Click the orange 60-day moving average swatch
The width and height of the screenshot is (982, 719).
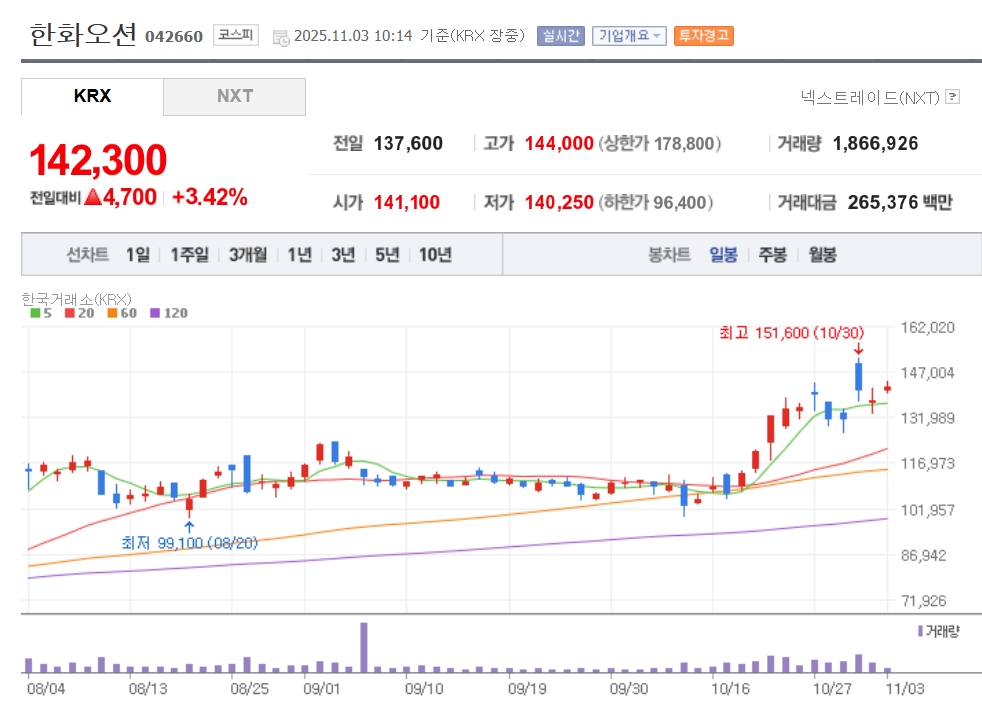[x=112, y=313]
